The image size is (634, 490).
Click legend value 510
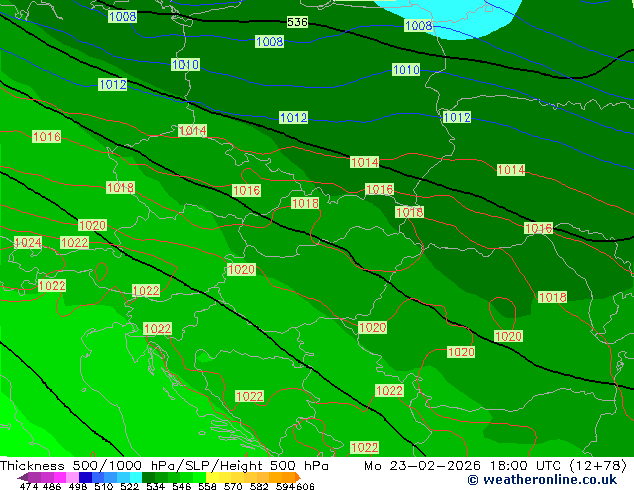point(104,486)
